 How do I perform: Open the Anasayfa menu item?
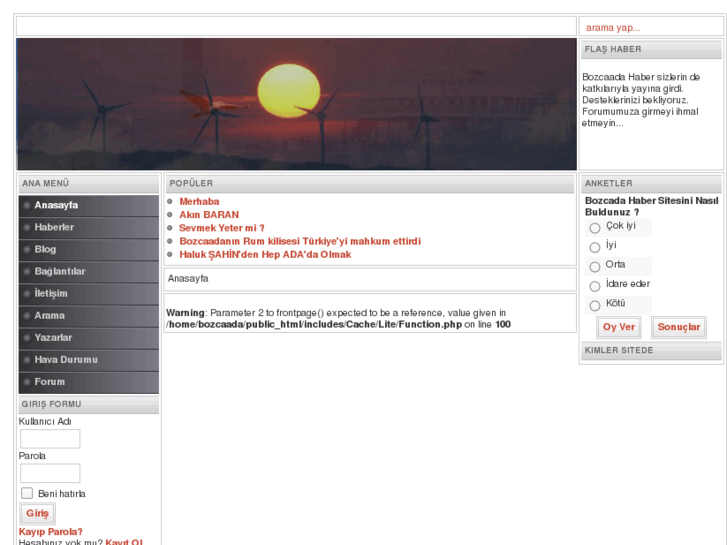[x=56, y=205]
